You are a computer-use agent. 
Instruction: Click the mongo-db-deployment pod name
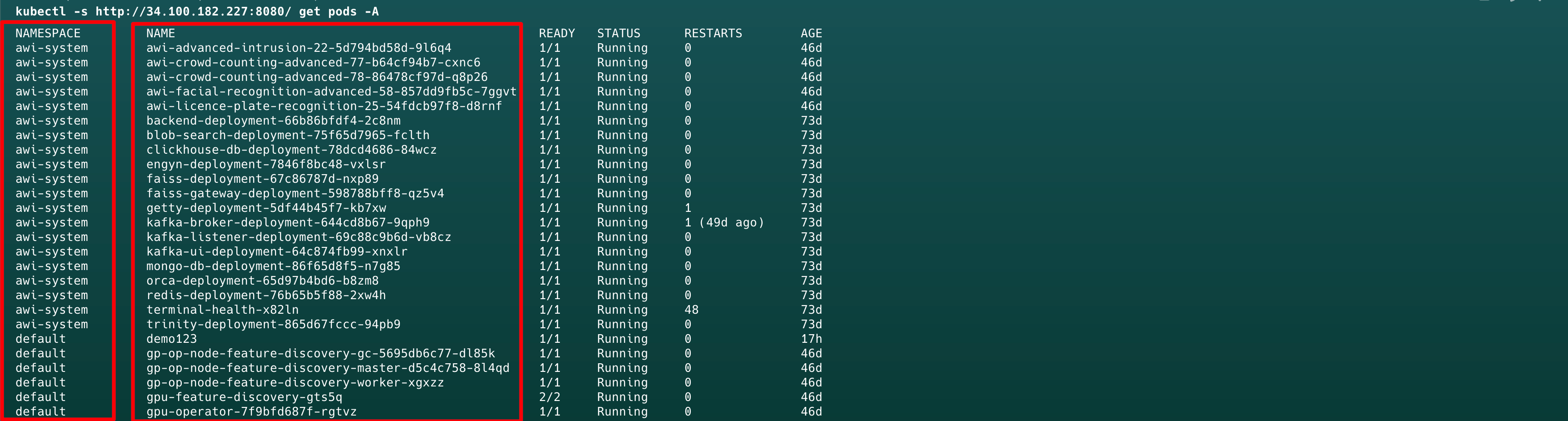[x=273, y=266]
